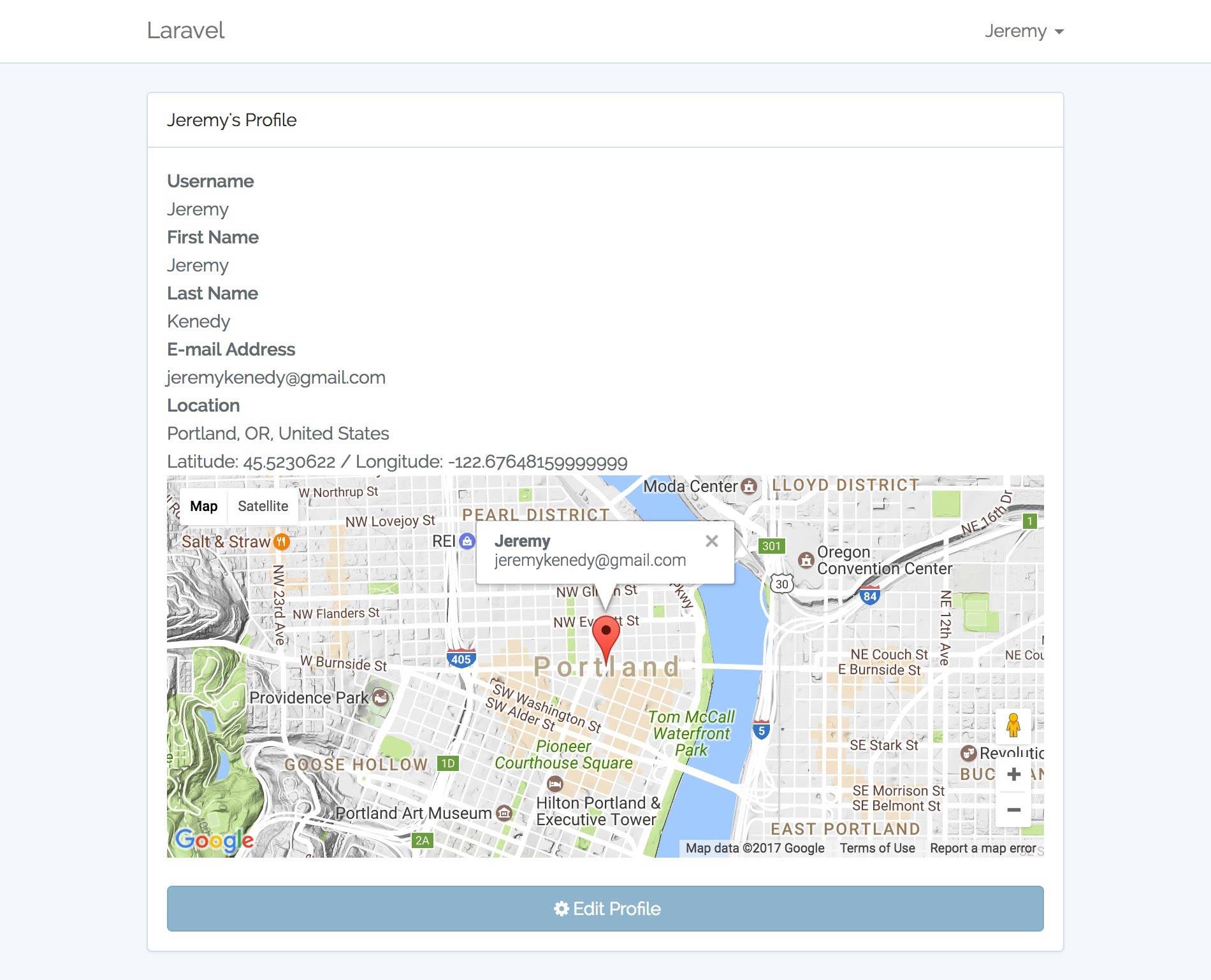Viewport: 1211px width, 980px height.
Task: Click the Jeremy's Profile panel heading
Action: click(231, 120)
